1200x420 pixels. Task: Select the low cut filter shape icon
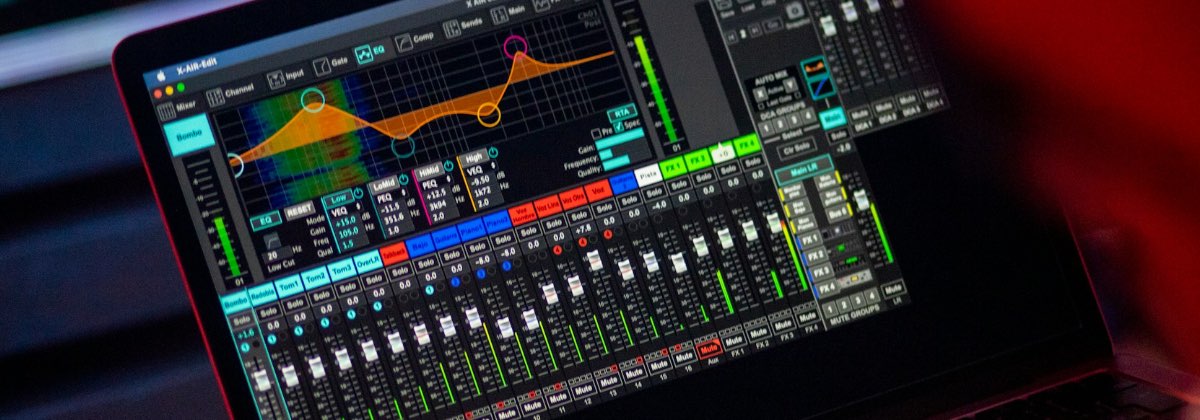coord(271,240)
